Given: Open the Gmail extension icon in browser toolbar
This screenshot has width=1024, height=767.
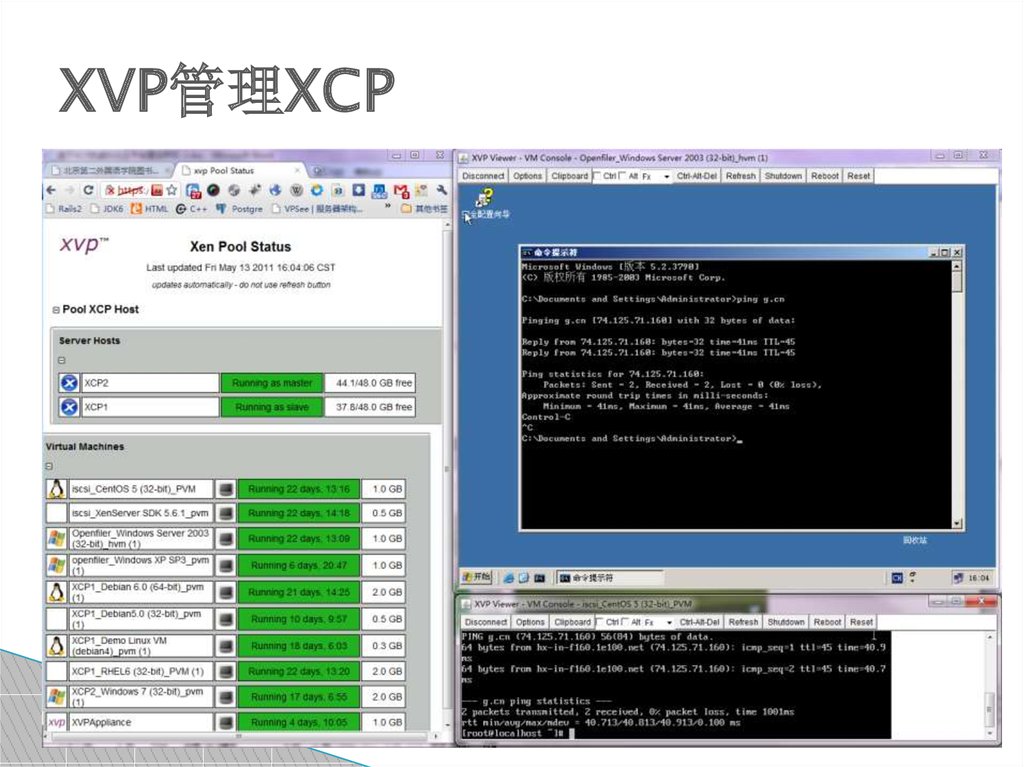Looking at the screenshot, I should (401, 191).
